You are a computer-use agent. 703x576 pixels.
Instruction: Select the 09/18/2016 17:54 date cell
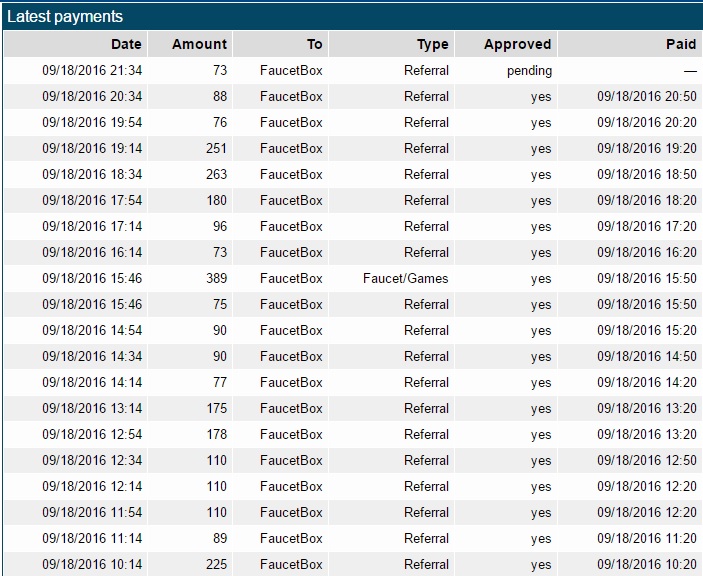pos(92,200)
